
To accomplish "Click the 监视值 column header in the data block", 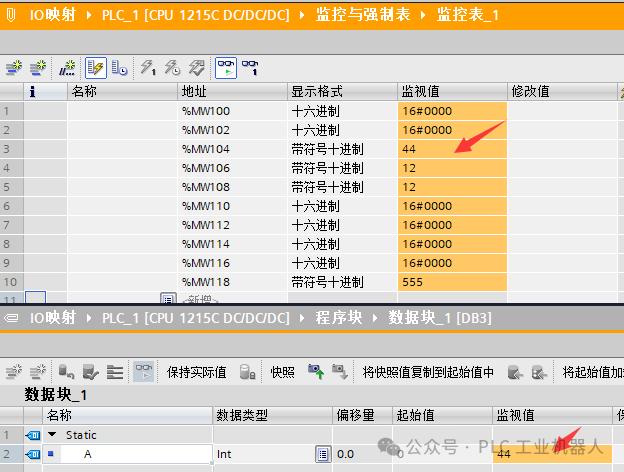I will pyautogui.click(x=552, y=415).
